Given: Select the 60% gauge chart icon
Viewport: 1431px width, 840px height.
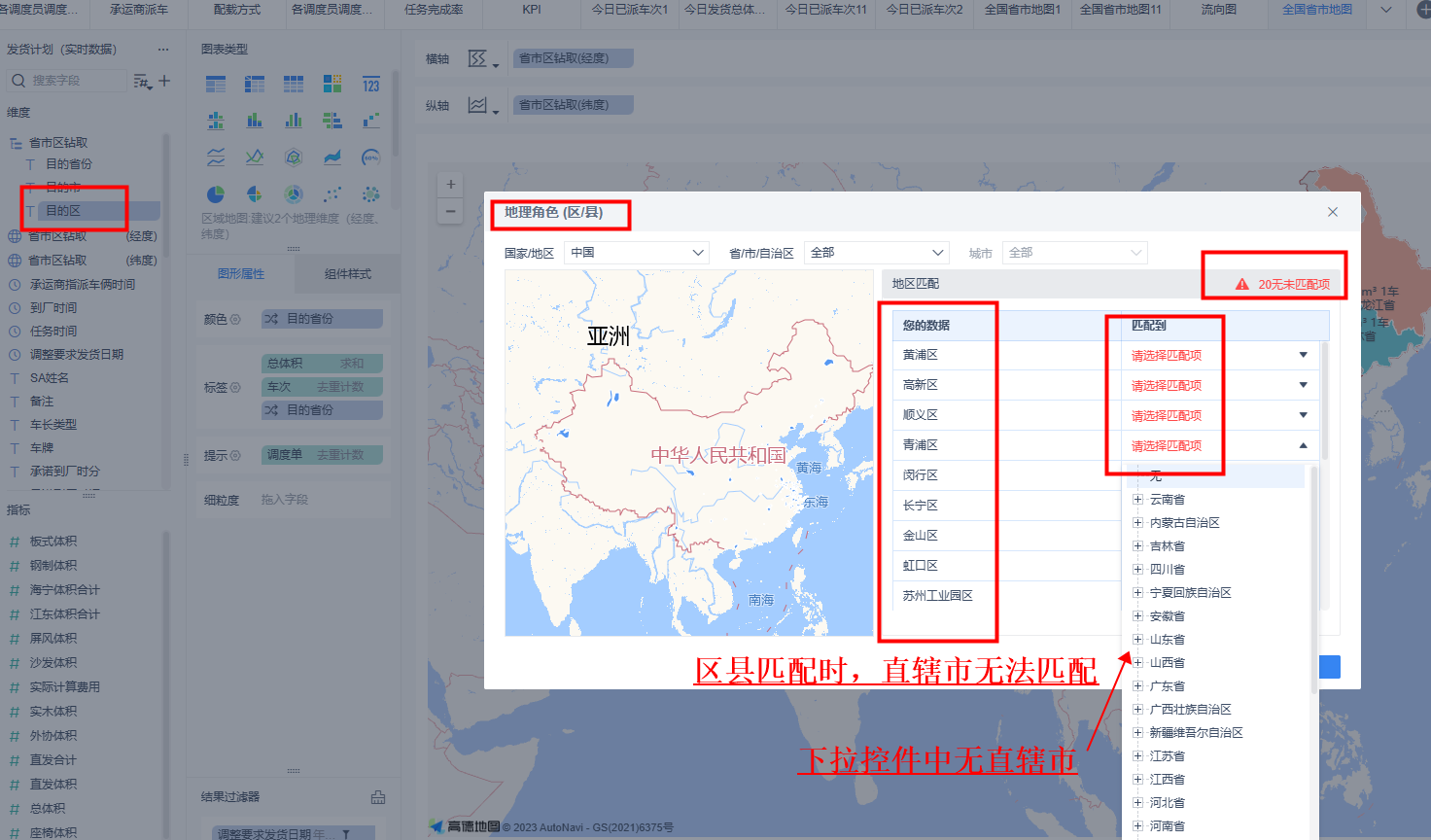Looking at the screenshot, I should coord(371,157).
